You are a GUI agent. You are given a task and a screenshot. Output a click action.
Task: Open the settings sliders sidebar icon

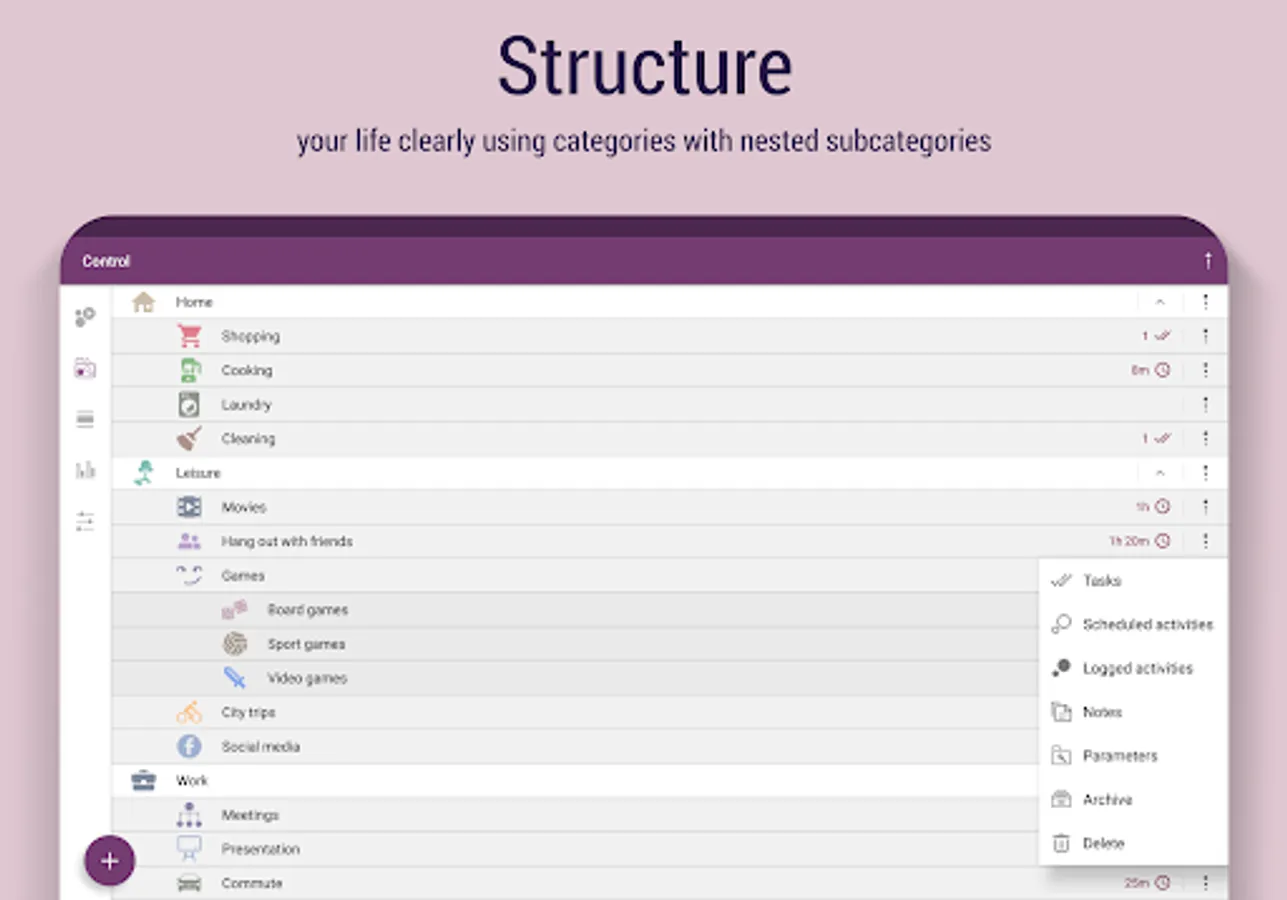(x=85, y=521)
